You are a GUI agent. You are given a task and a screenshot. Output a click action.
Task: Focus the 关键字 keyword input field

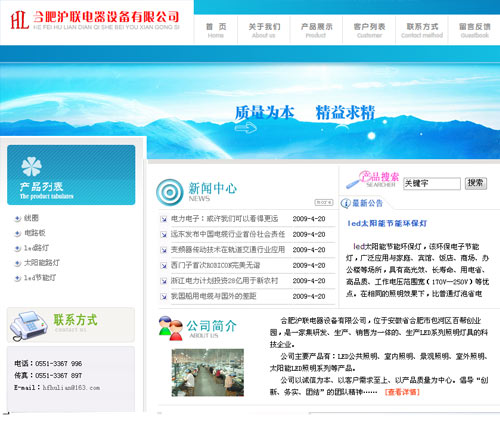click(x=432, y=183)
